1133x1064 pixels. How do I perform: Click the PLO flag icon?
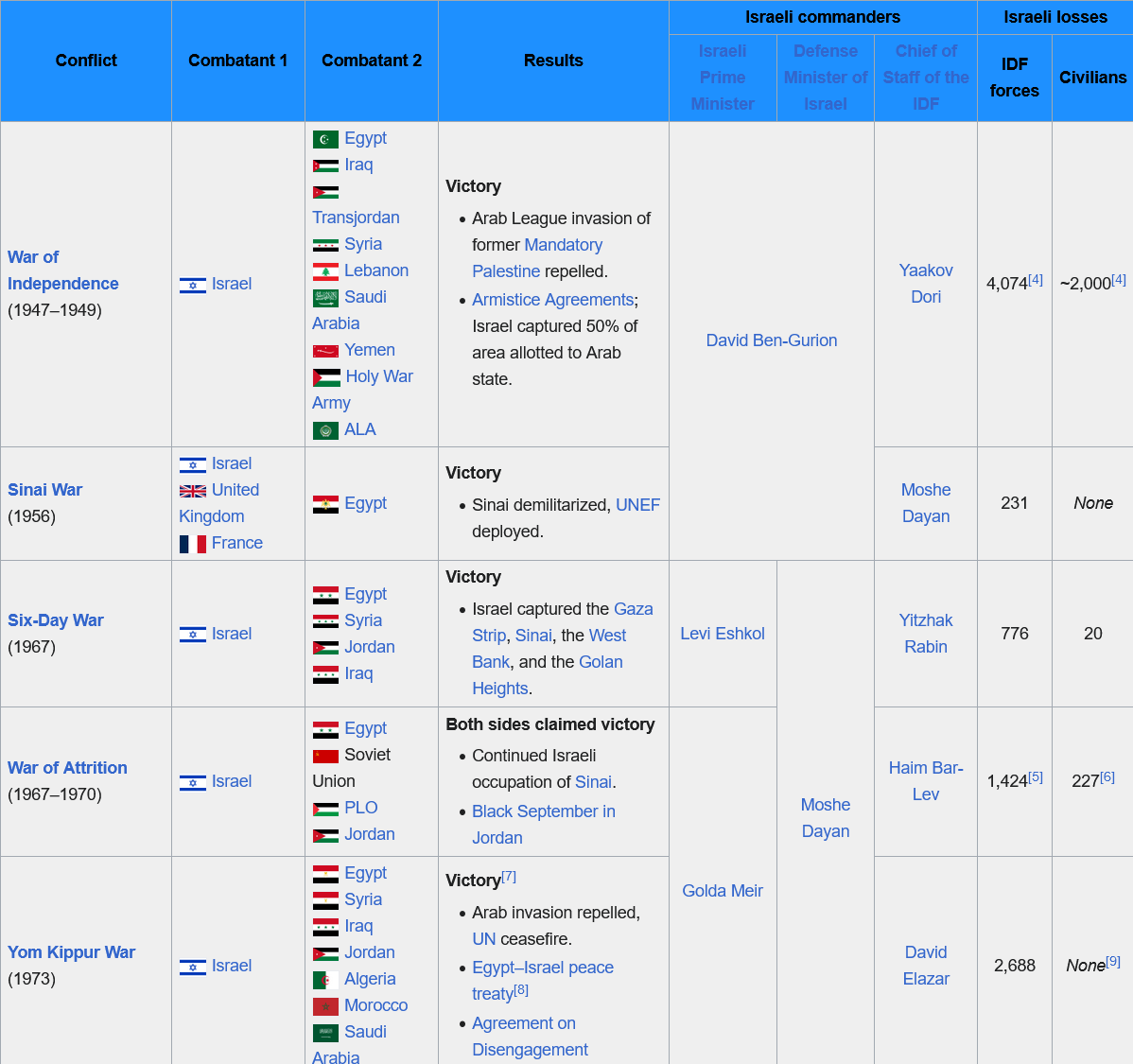325,810
